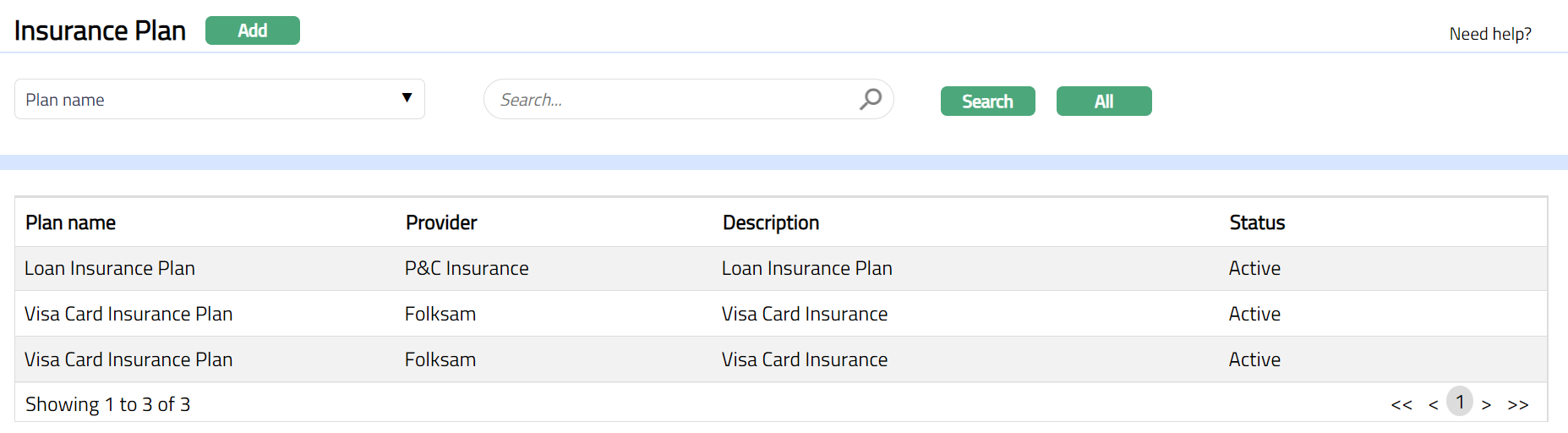Click the green Add button
Viewport: 1568px width, 433px height.
(252, 30)
